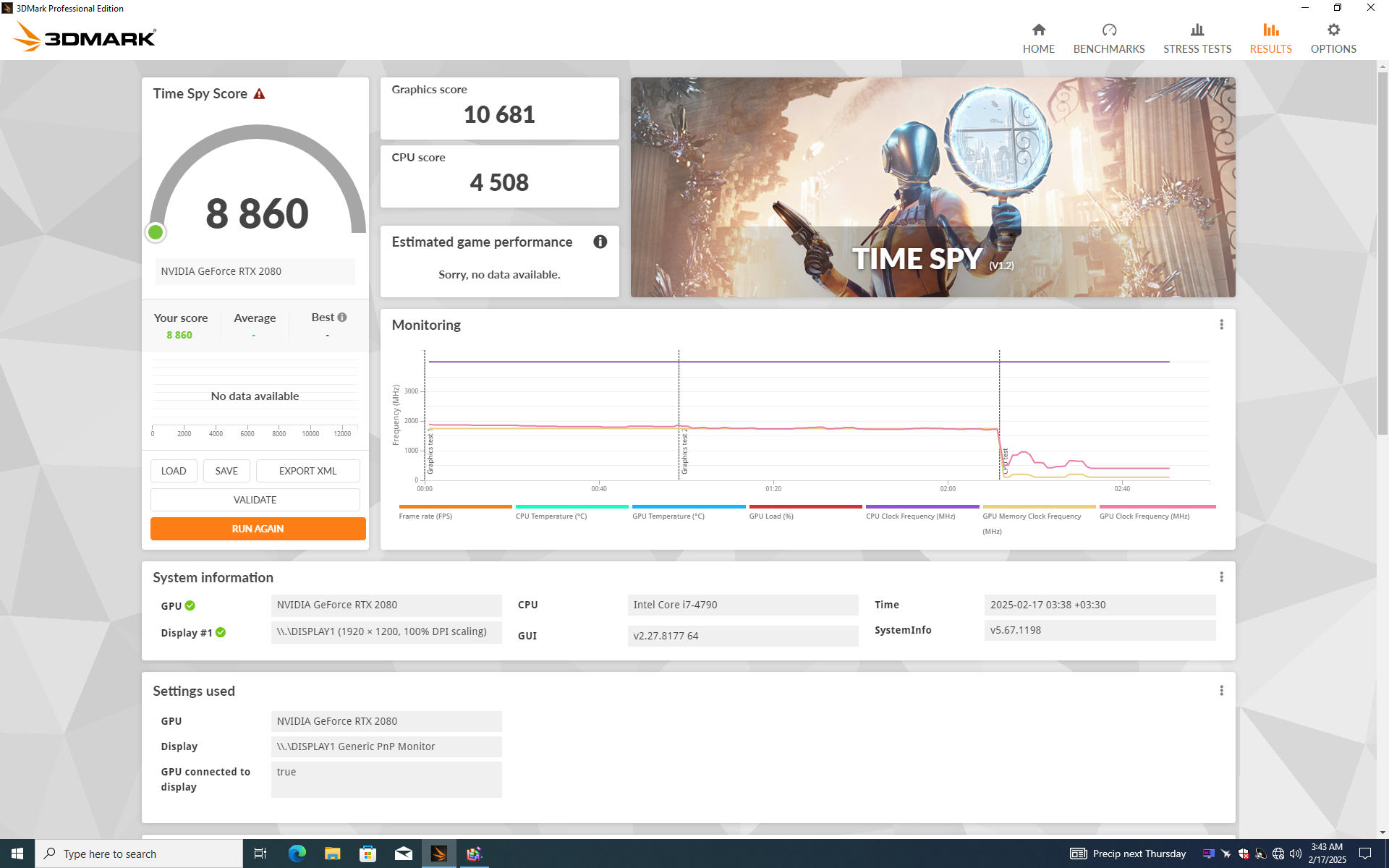Click the EXPORT XML button
The width and height of the screenshot is (1389, 868).
[x=307, y=471]
